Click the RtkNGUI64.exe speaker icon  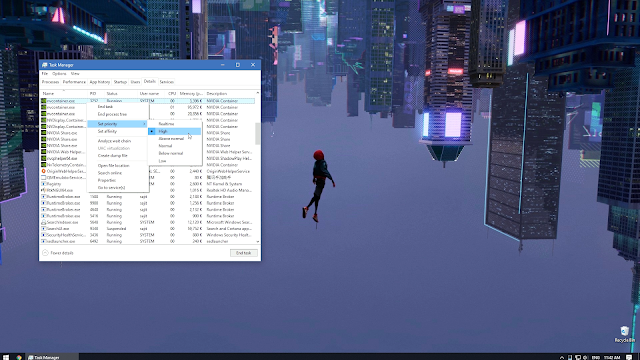pyautogui.click(x=43, y=190)
